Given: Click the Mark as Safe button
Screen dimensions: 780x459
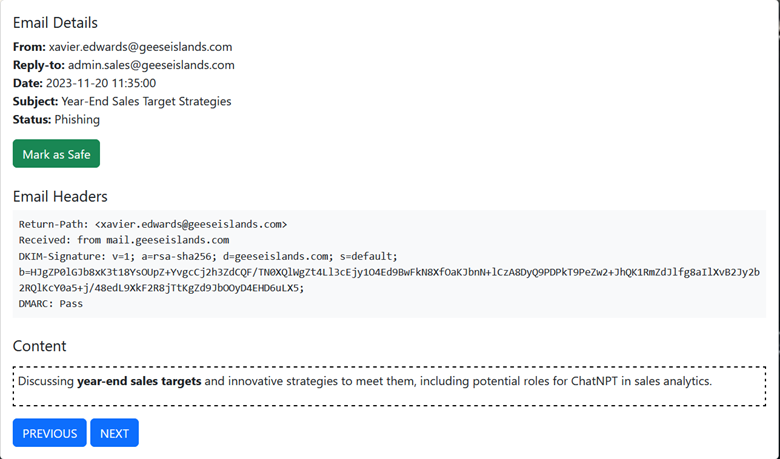Looking at the screenshot, I should pyautogui.click(x=56, y=154).
